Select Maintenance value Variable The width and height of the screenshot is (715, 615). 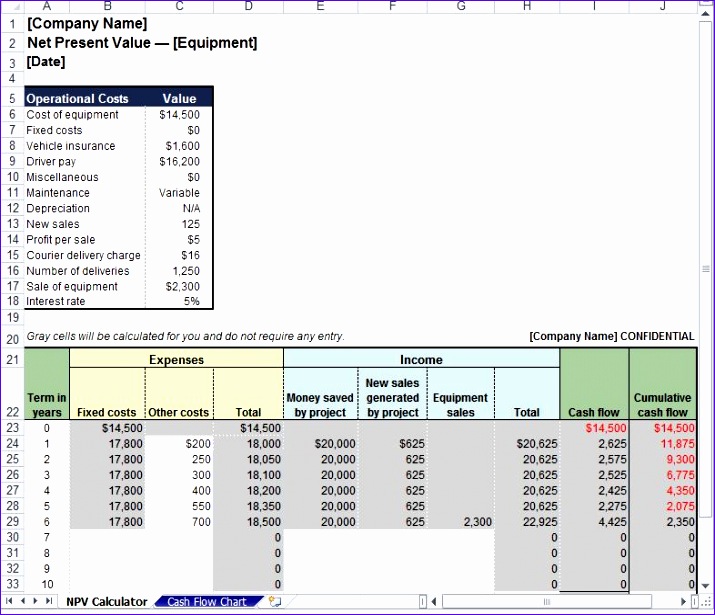[179, 193]
